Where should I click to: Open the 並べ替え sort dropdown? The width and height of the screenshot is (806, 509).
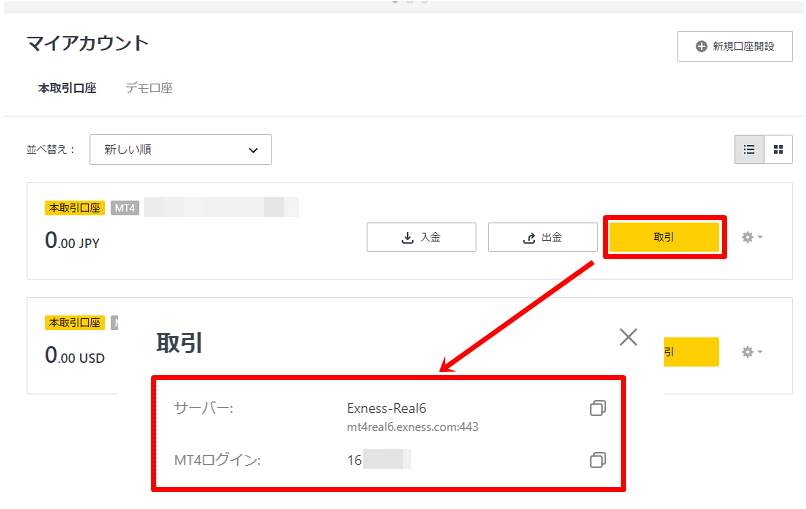pos(180,150)
